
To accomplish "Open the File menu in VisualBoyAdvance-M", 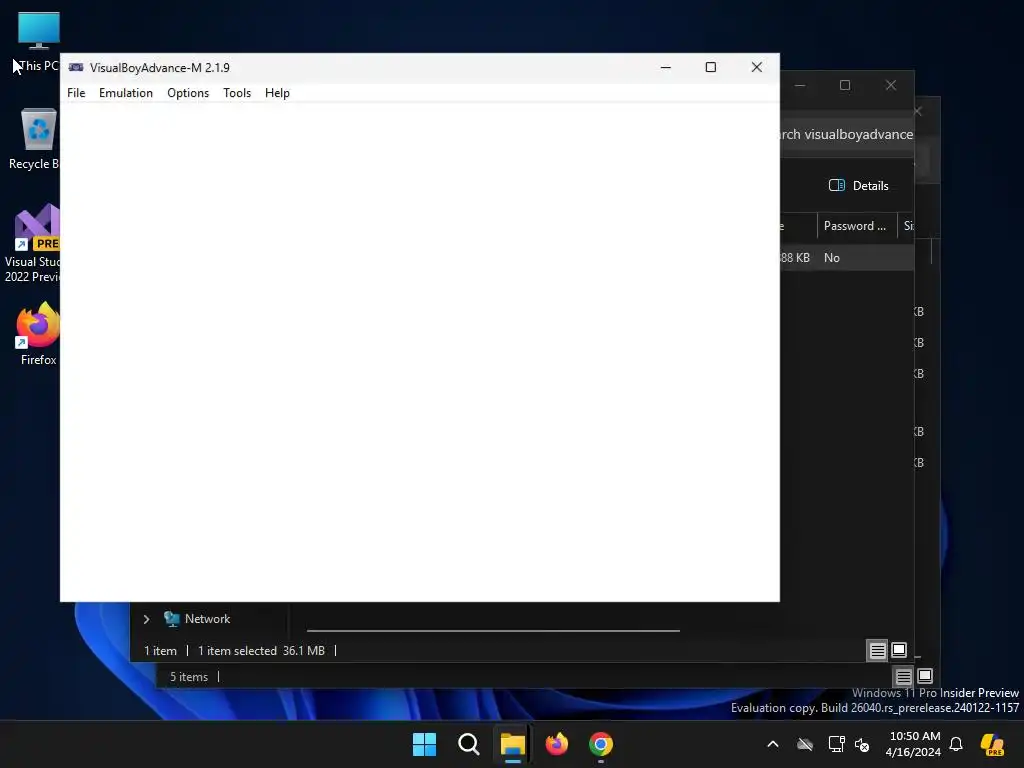I will pos(76,93).
